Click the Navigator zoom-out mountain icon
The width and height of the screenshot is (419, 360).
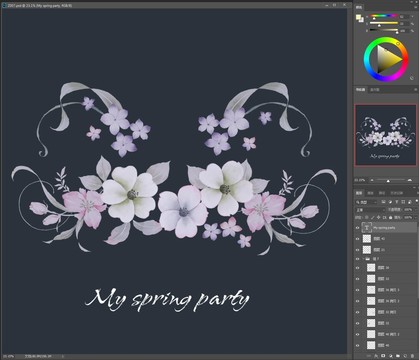372,180
